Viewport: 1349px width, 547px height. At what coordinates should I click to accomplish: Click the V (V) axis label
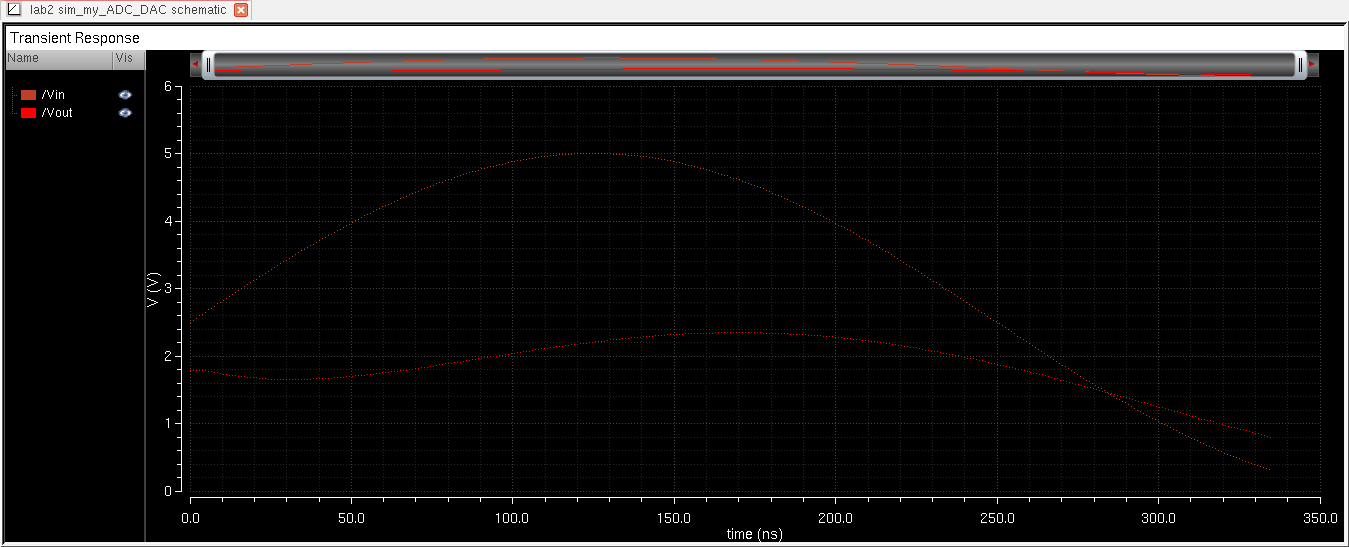point(154,288)
